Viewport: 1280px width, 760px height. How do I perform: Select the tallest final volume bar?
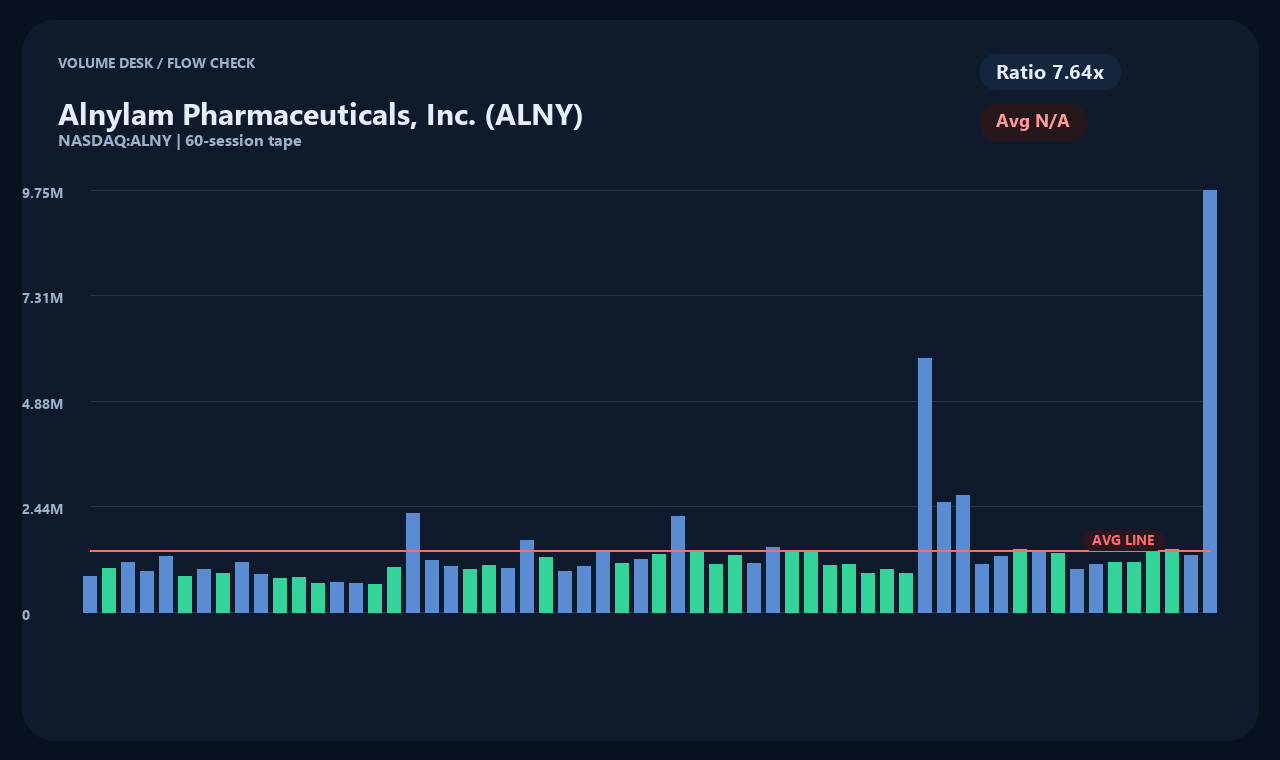pos(1210,401)
